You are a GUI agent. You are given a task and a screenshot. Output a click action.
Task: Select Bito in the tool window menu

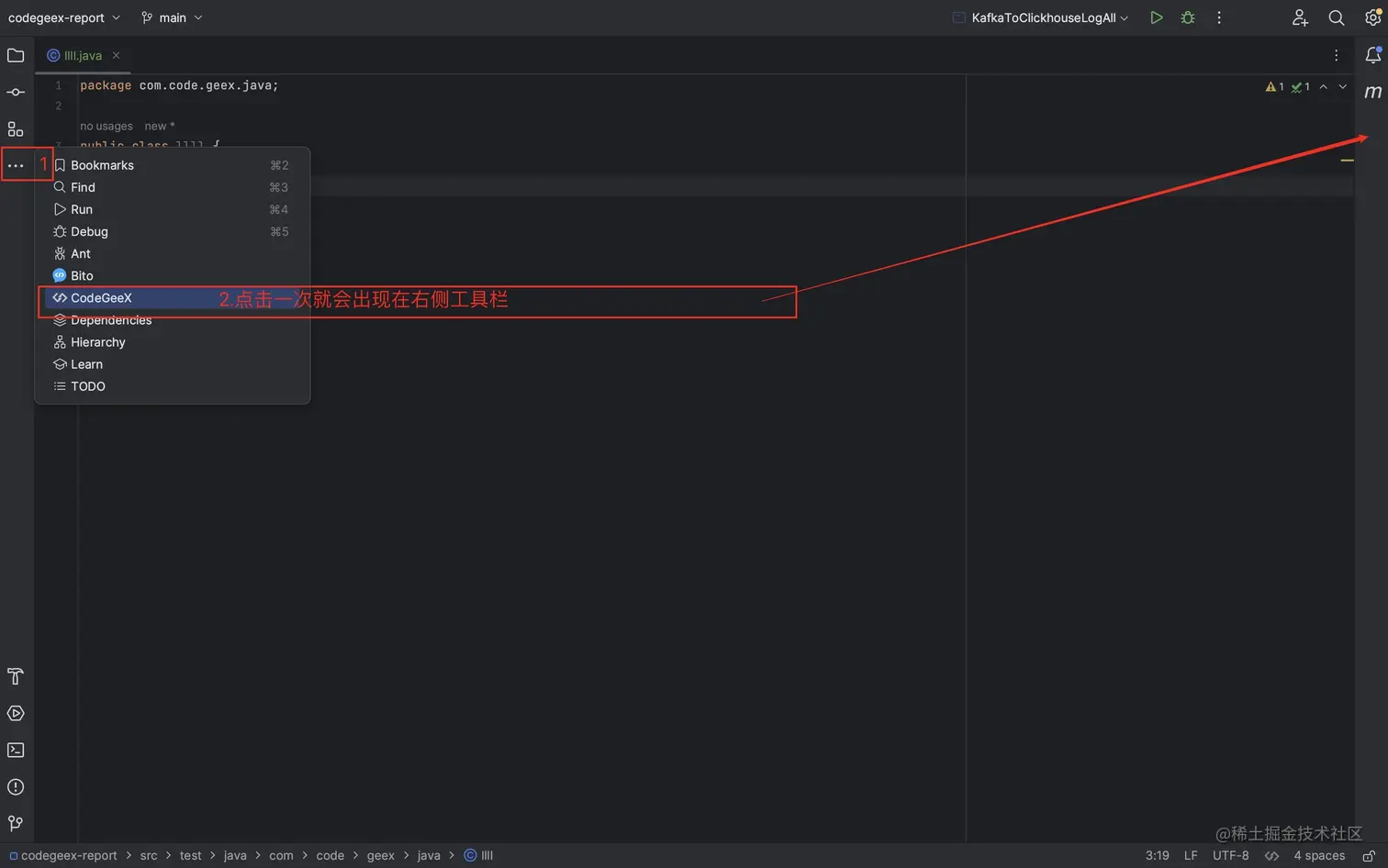173,275
